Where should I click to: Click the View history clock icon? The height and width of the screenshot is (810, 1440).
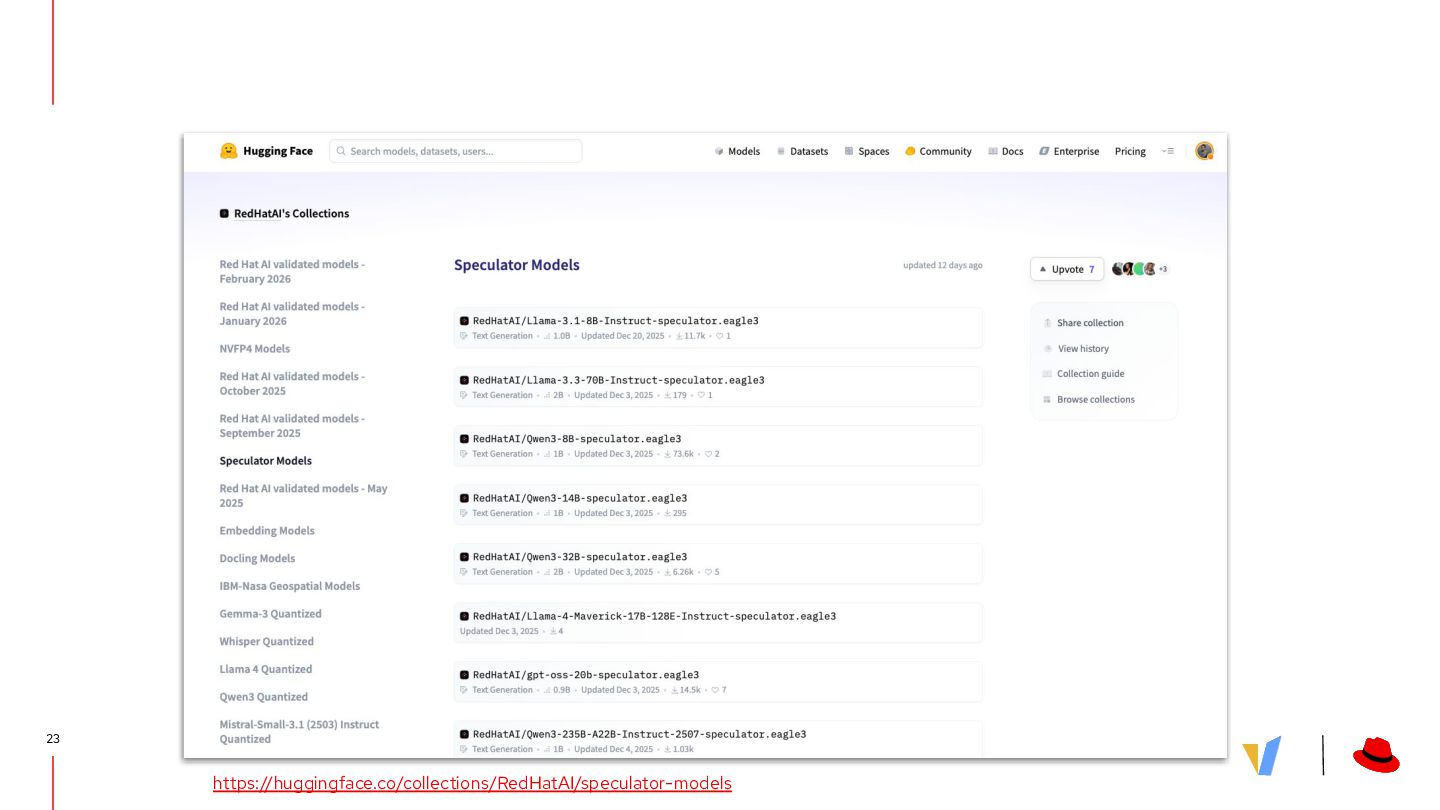pos(1048,349)
